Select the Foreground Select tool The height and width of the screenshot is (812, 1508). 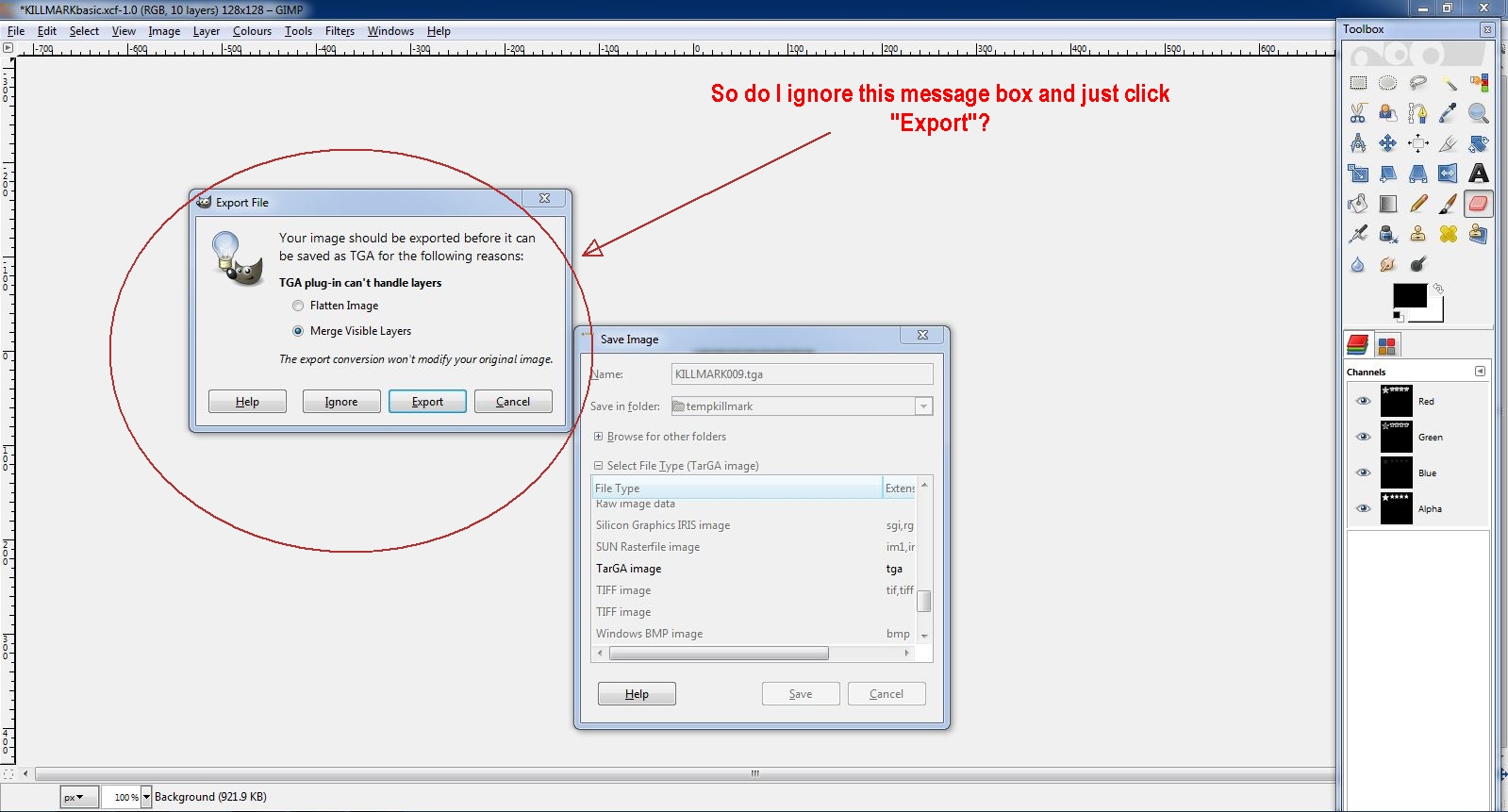[x=1388, y=113]
